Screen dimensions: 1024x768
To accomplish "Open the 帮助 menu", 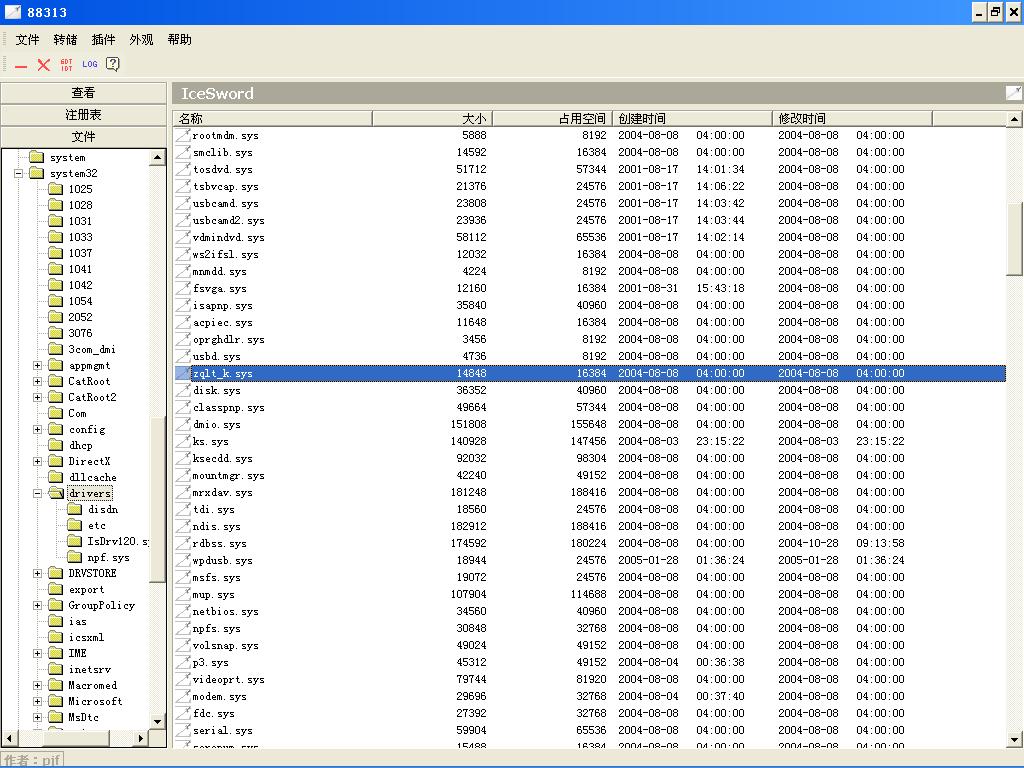I will pos(179,40).
